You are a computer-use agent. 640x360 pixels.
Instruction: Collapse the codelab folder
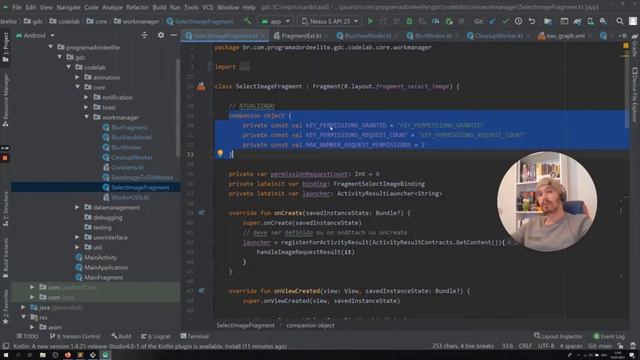(x=69, y=67)
